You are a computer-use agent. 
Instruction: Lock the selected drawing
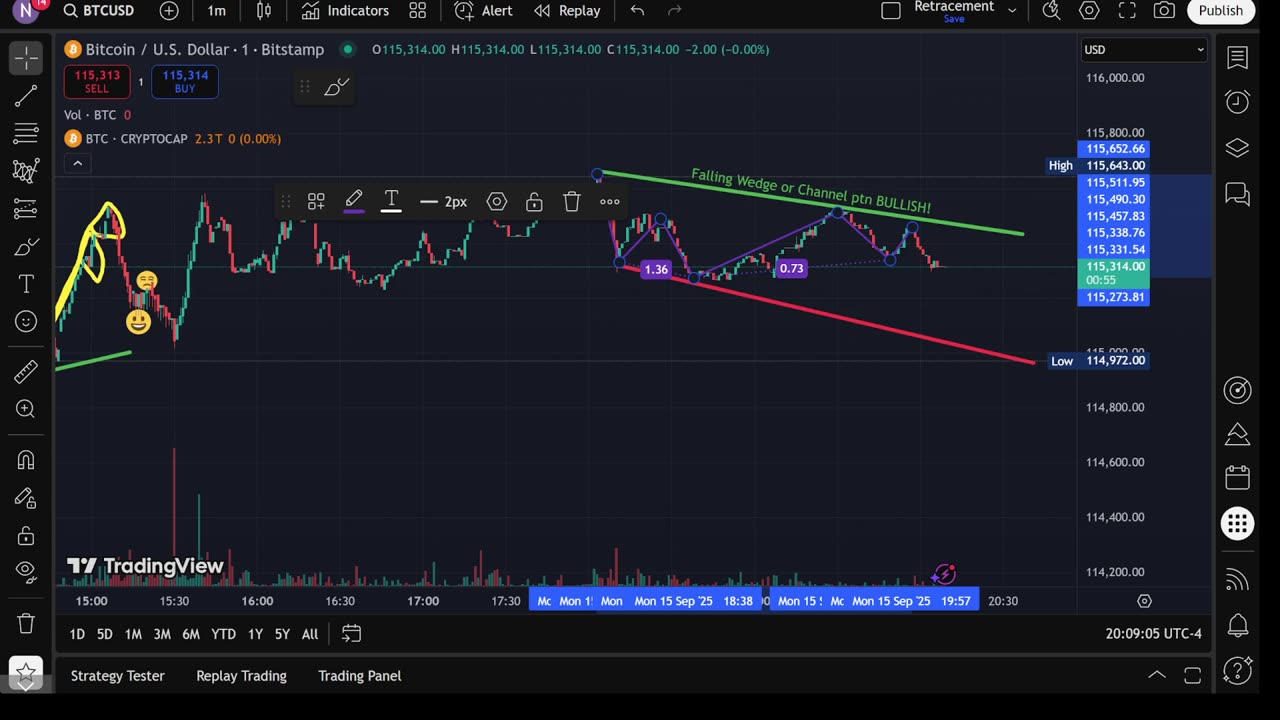tap(534, 202)
